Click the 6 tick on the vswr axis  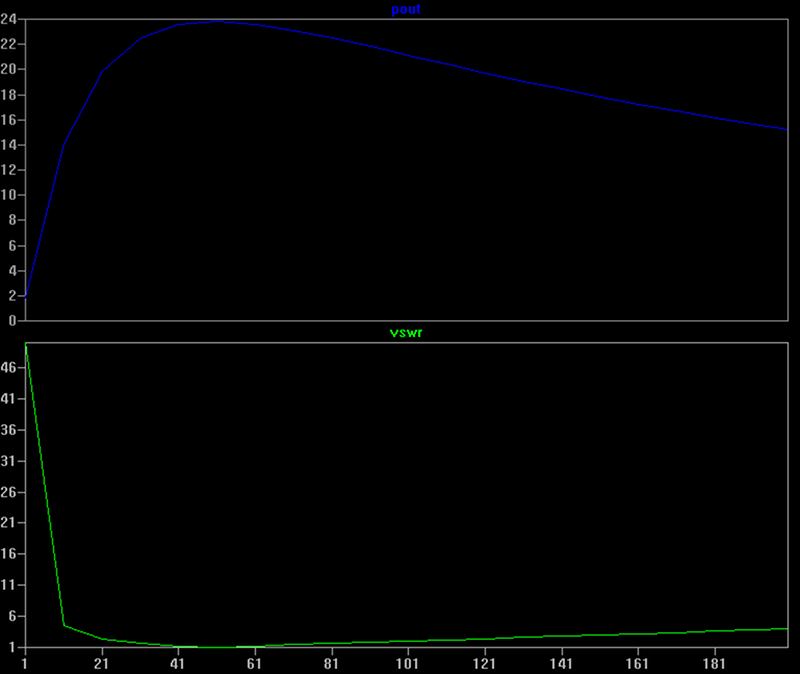pyautogui.click(x=12, y=616)
